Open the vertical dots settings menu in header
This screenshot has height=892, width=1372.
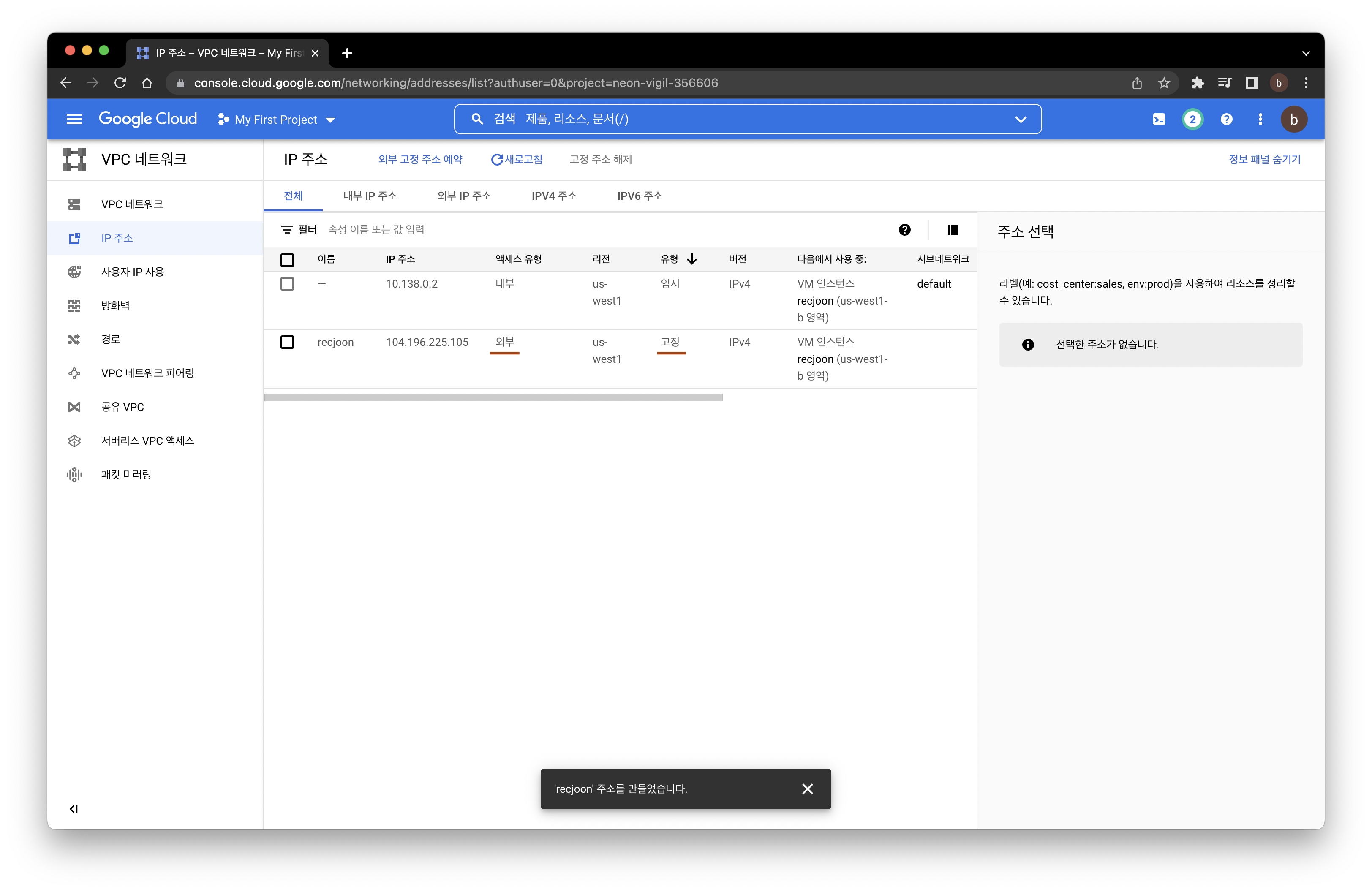(x=1260, y=119)
